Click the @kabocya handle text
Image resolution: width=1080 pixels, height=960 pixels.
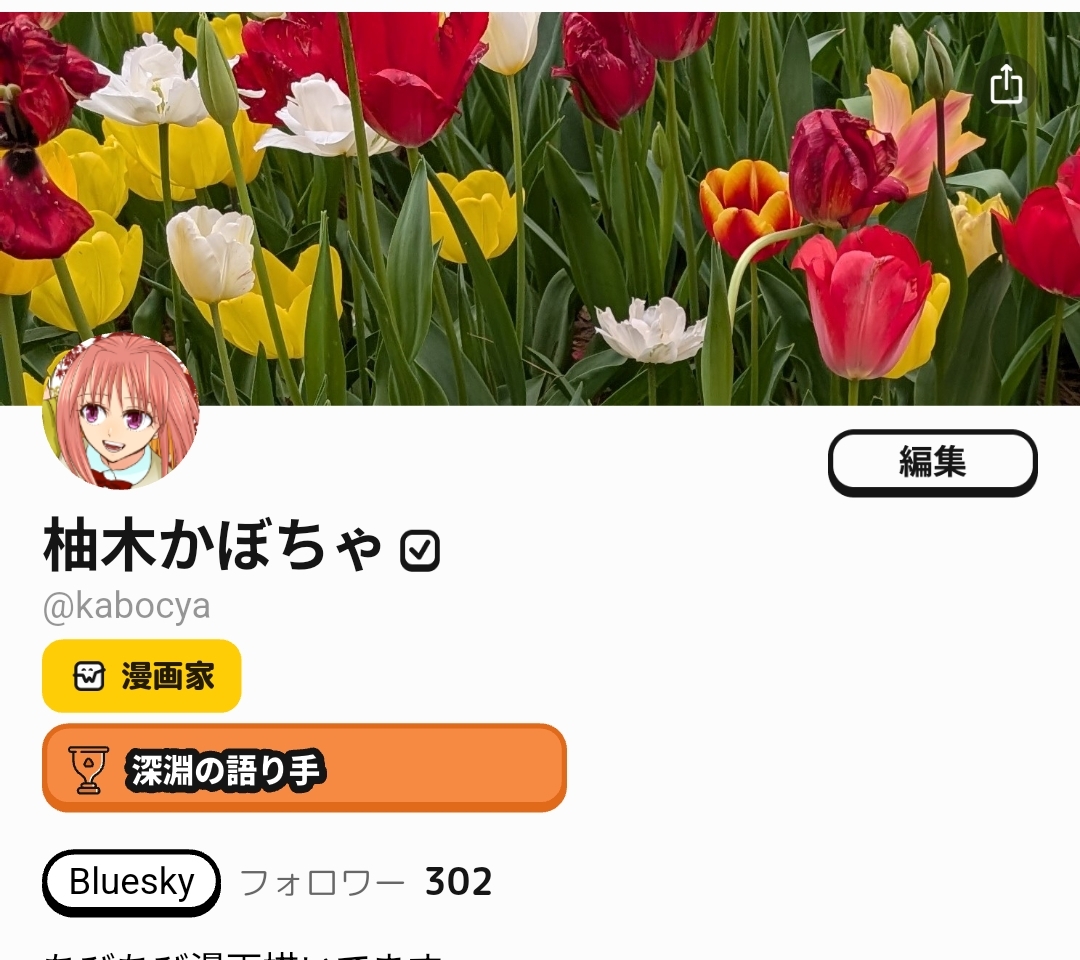coord(127,606)
